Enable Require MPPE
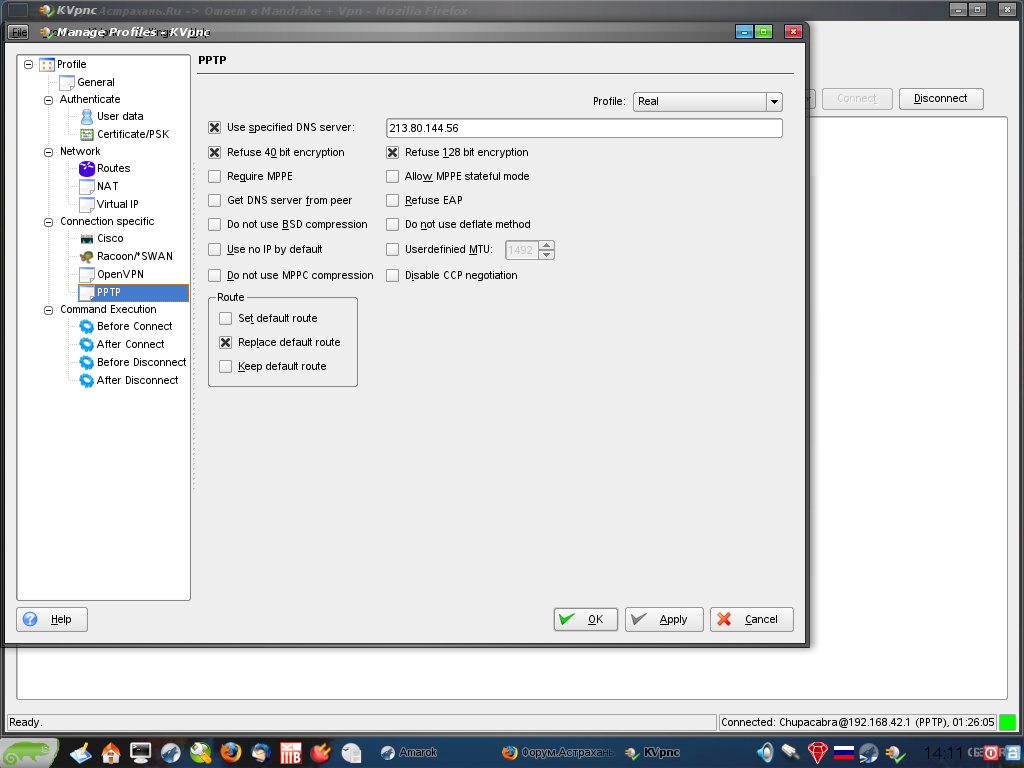 pos(214,177)
